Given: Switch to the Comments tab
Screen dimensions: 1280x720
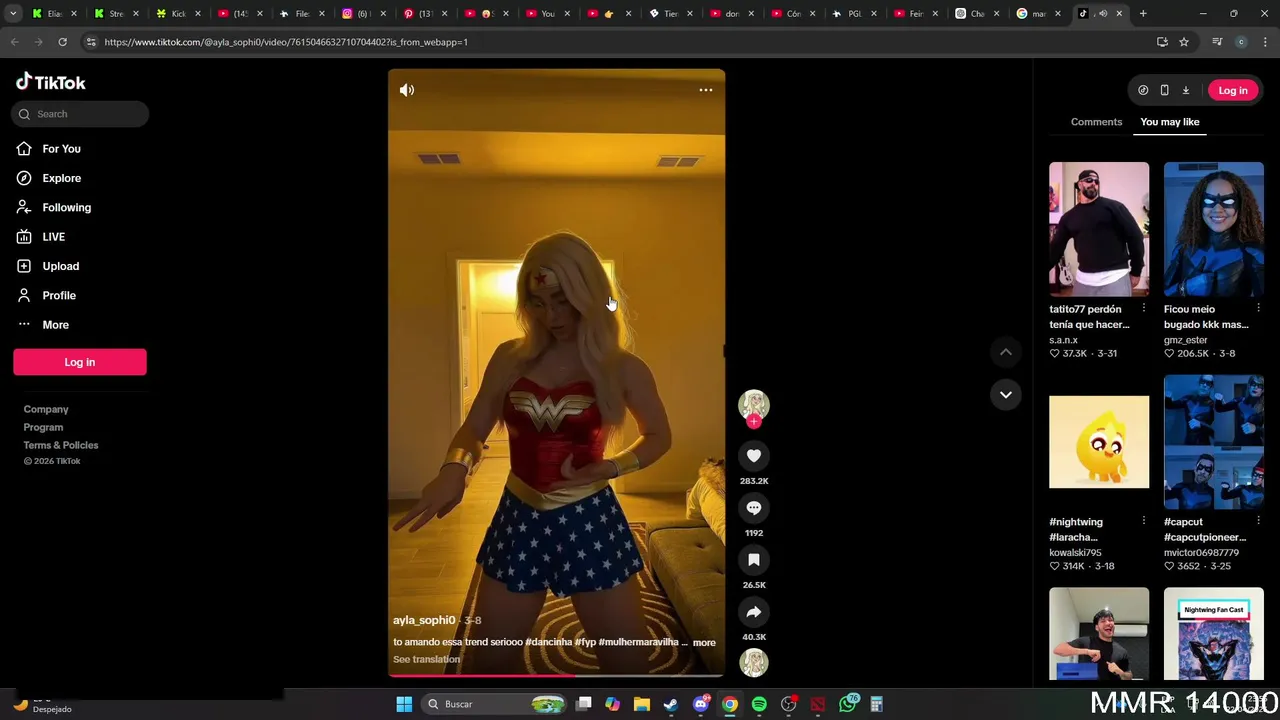Looking at the screenshot, I should click(x=1096, y=122).
